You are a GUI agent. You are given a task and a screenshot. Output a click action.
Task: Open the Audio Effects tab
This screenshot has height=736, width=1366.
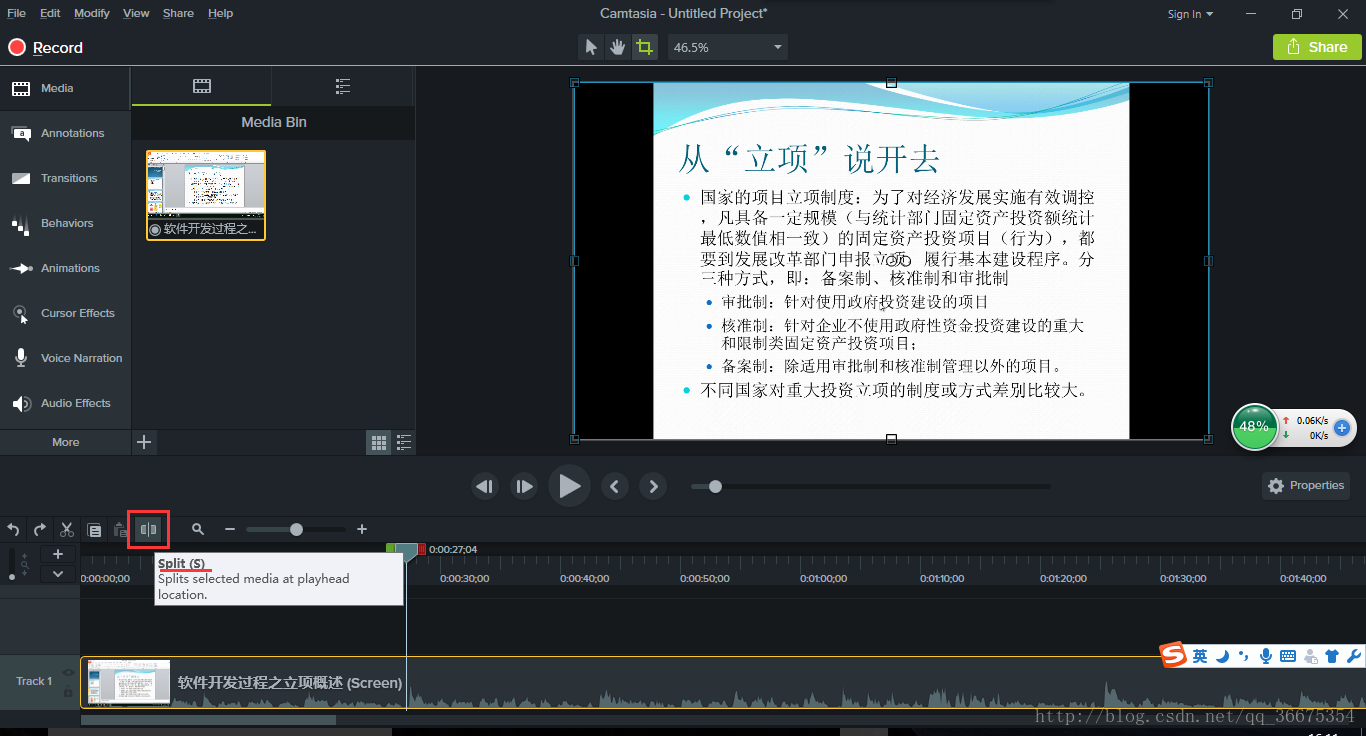click(x=65, y=403)
